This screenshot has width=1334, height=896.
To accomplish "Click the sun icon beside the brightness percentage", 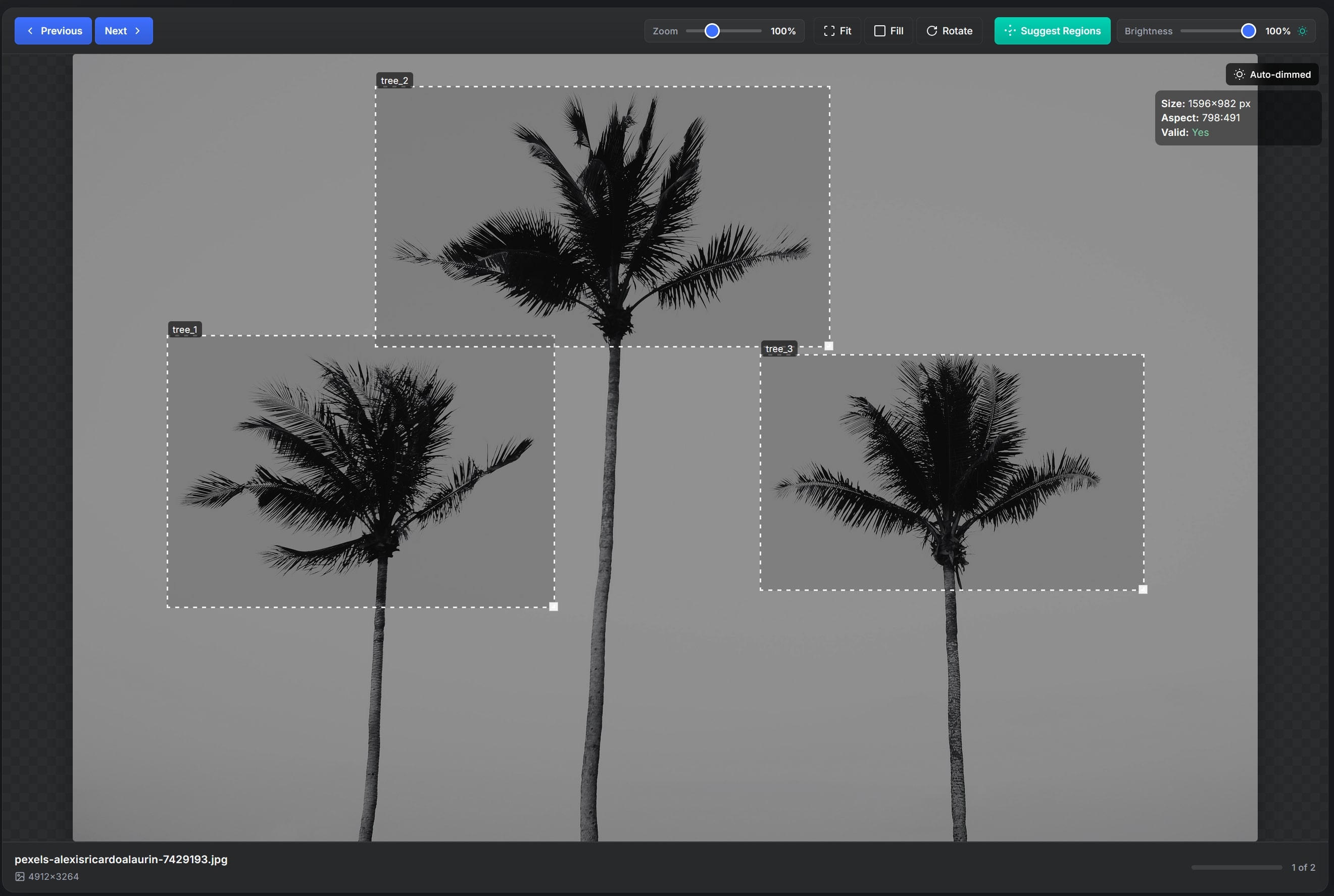I will pyautogui.click(x=1302, y=31).
